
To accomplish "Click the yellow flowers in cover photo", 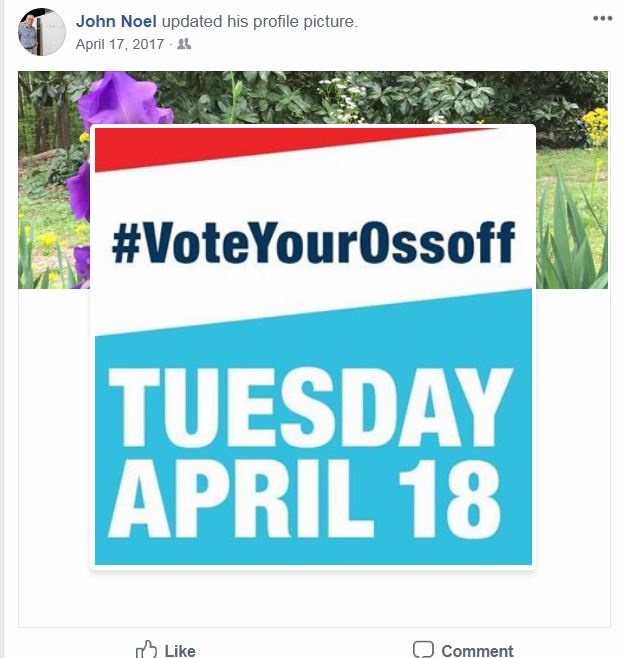I will click(x=595, y=126).
